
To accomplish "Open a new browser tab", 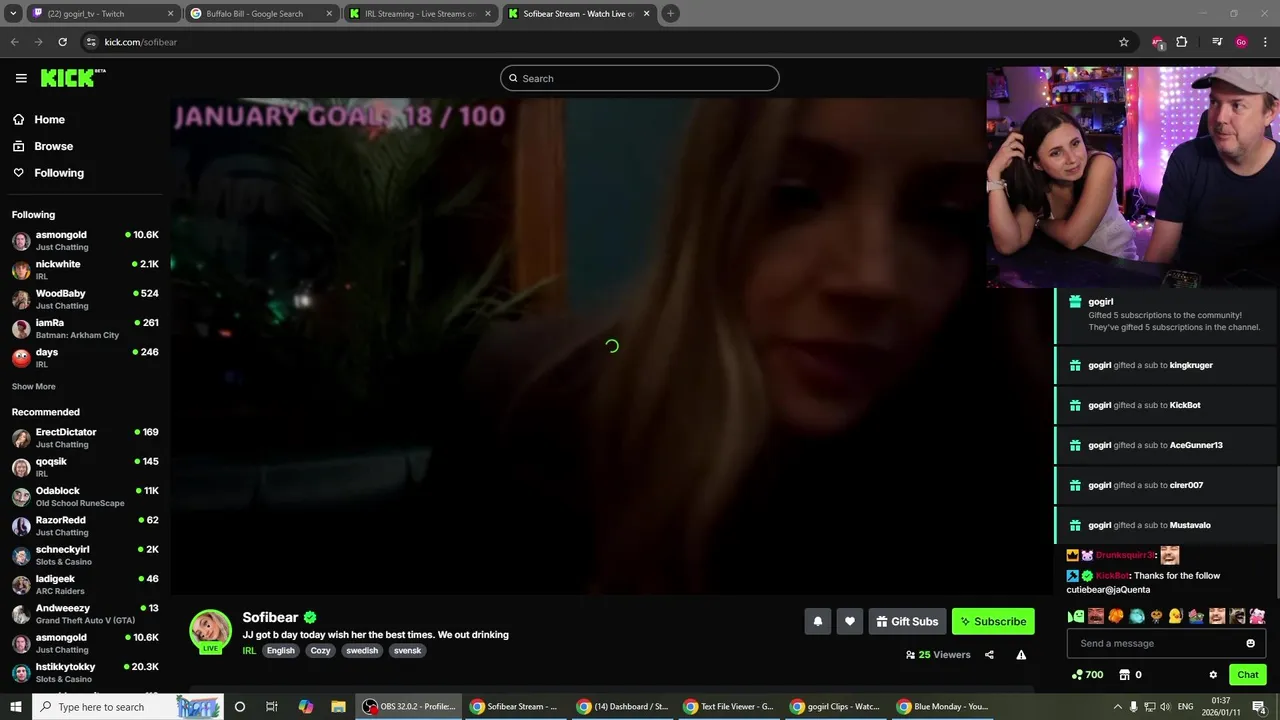I will click(x=671, y=14).
